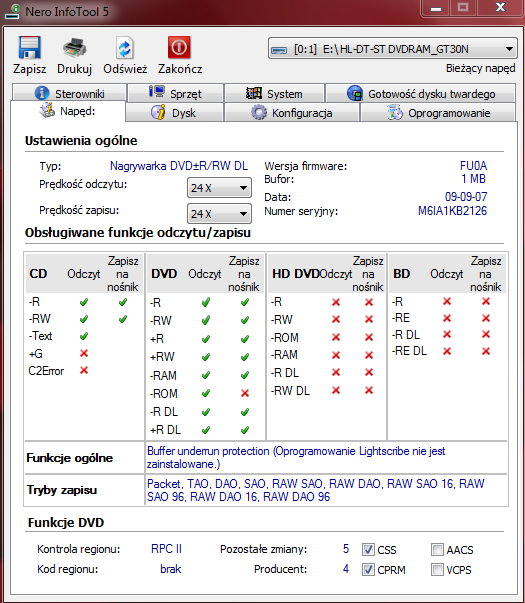Click the red Zakończ power icon

pyautogui.click(x=179, y=47)
